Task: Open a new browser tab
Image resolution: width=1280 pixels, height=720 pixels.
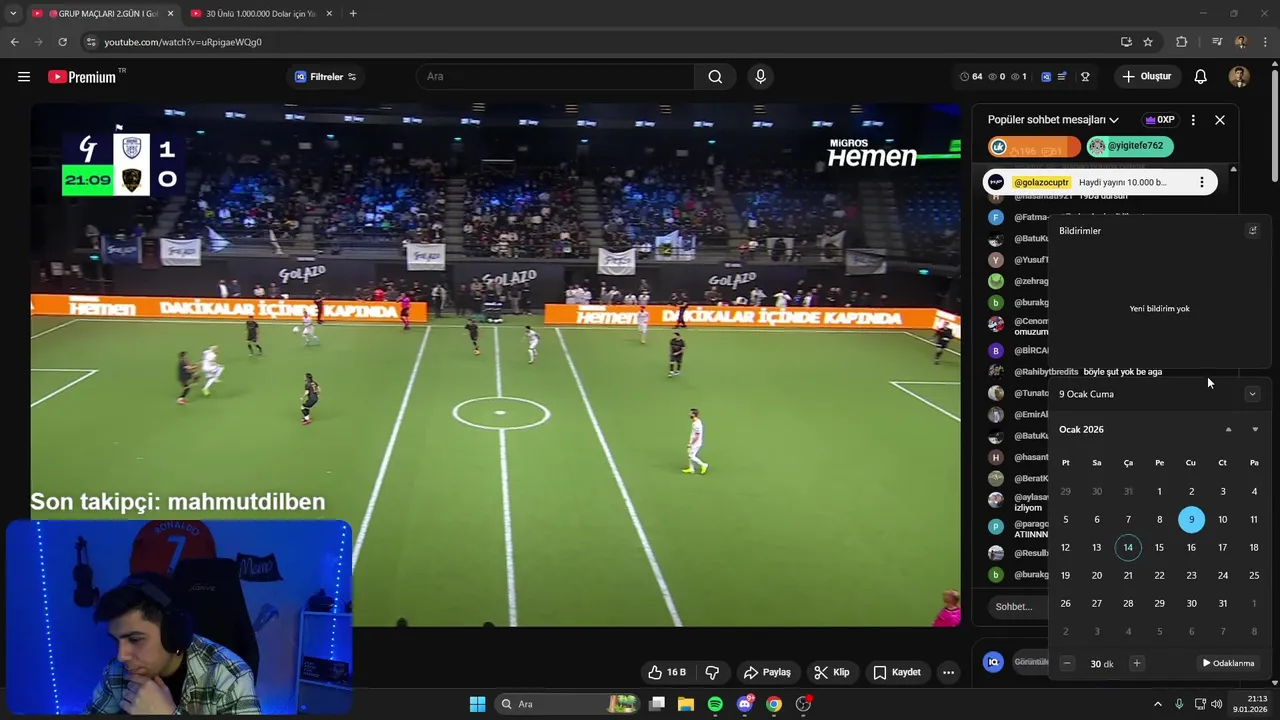Action: pyautogui.click(x=353, y=14)
